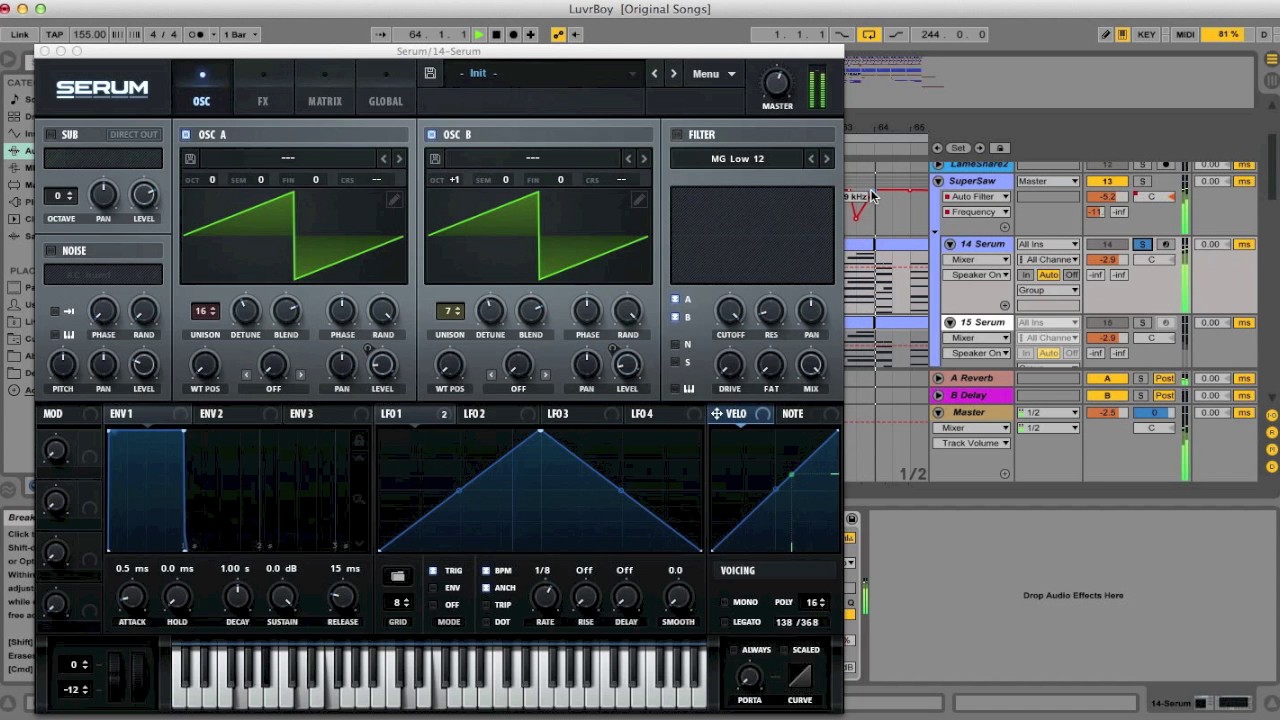Click Serum's save preset disk icon
This screenshot has width=1280, height=720.
(430, 73)
